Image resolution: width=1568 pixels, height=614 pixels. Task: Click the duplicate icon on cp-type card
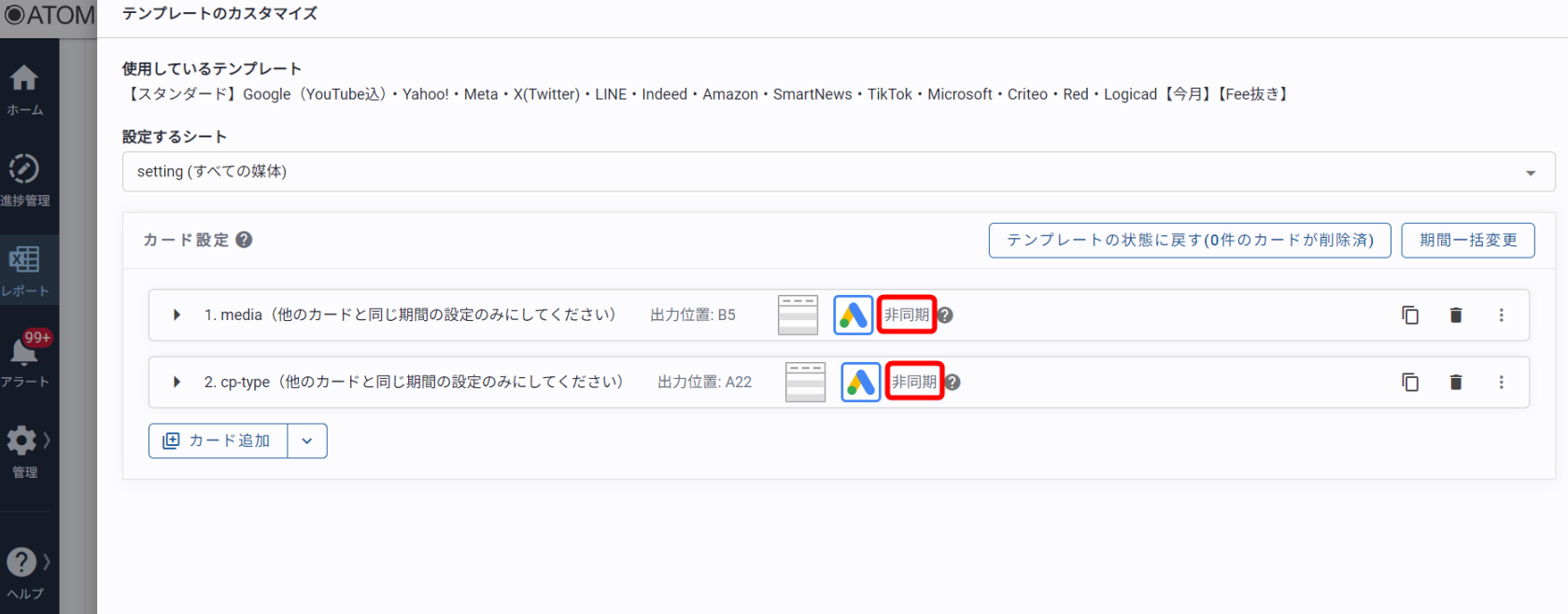[x=1410, y=383]
